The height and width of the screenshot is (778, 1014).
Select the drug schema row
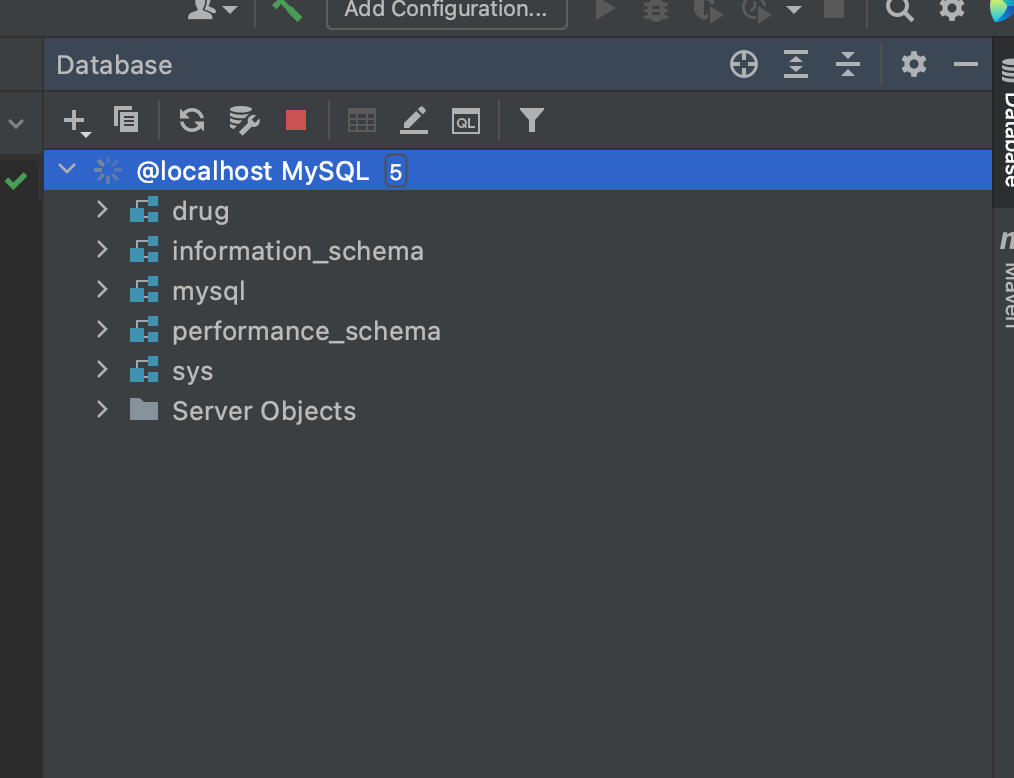click(x=517, y=211)
